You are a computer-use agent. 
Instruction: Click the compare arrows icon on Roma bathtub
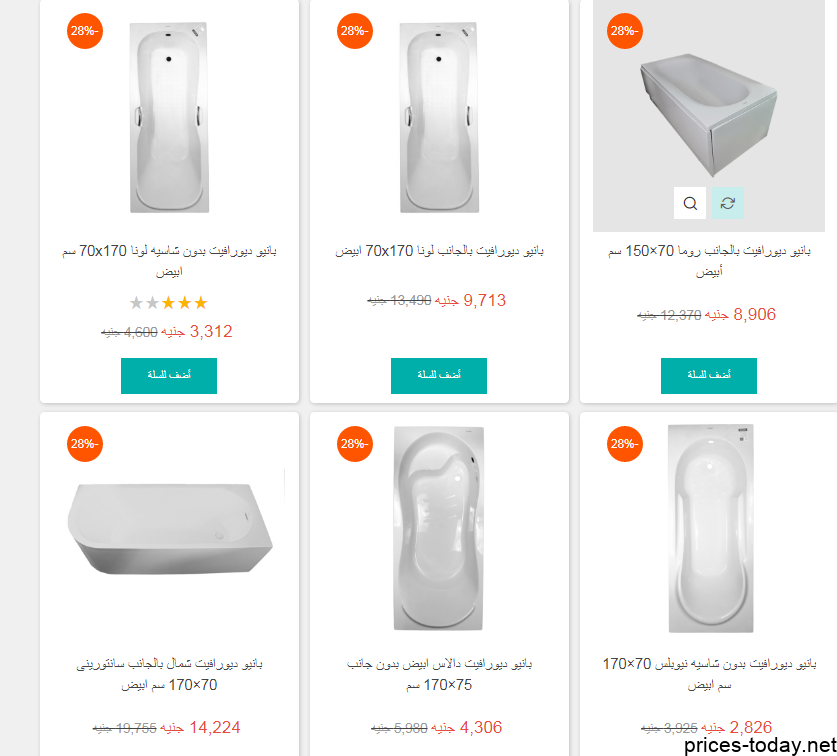(728, 203)
